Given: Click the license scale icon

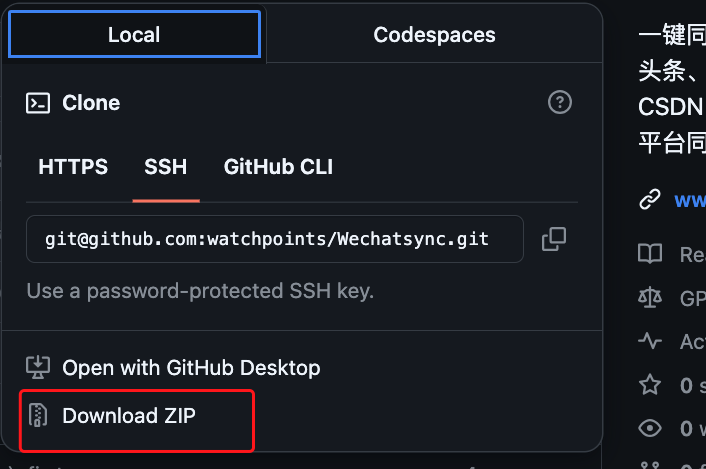Looking at the screenshot, I should pyautogui.click(x=650, y=298).
